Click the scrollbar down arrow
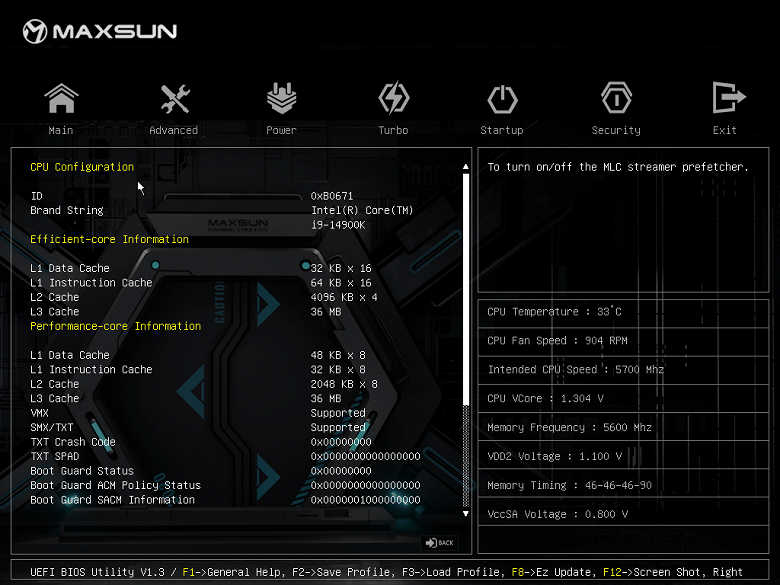Screen dimensions: 780x585 coord(466,513)
